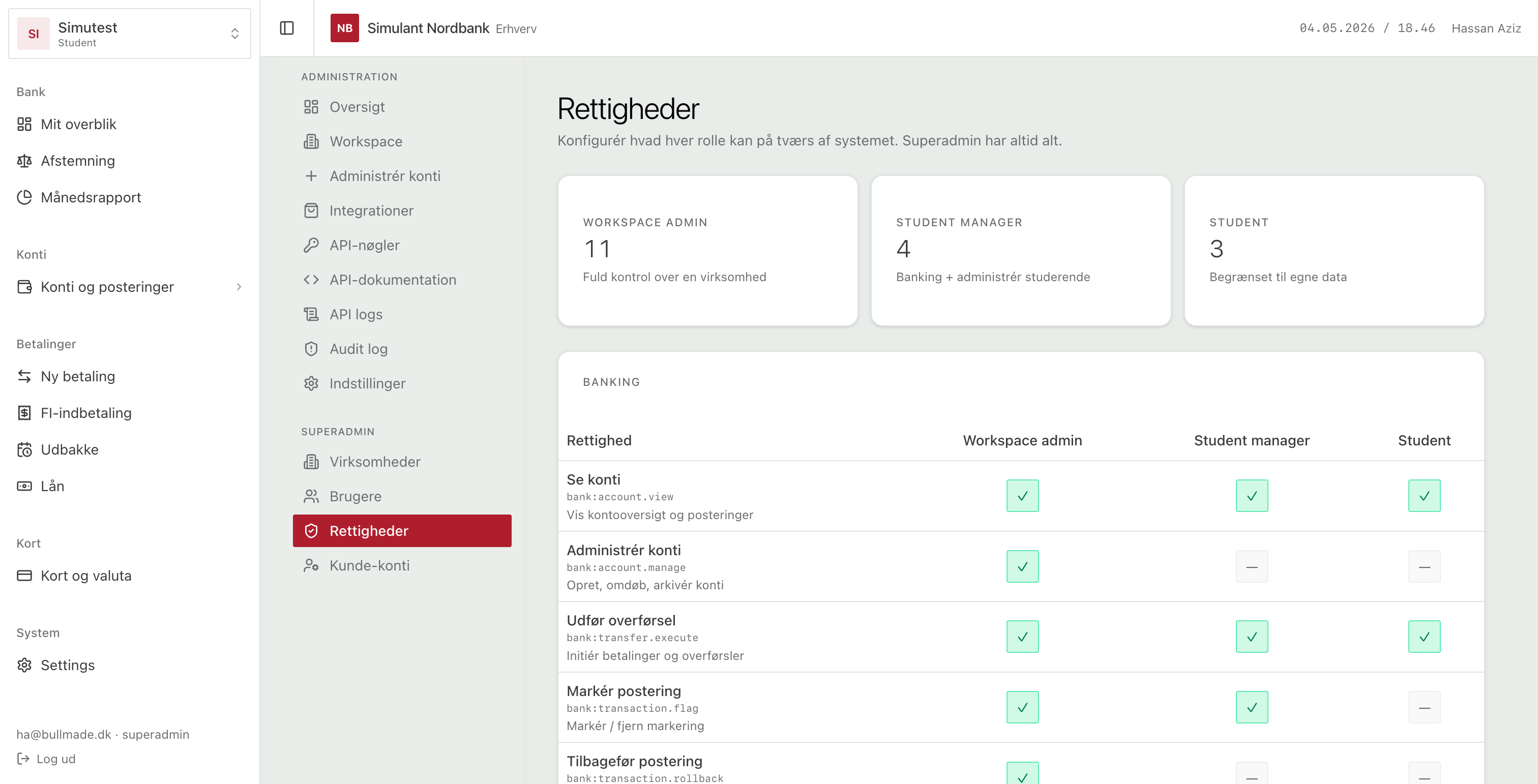Click the Student Manager summary card
Viewport: 1538px width, 784px height.
pos(1020,251)
